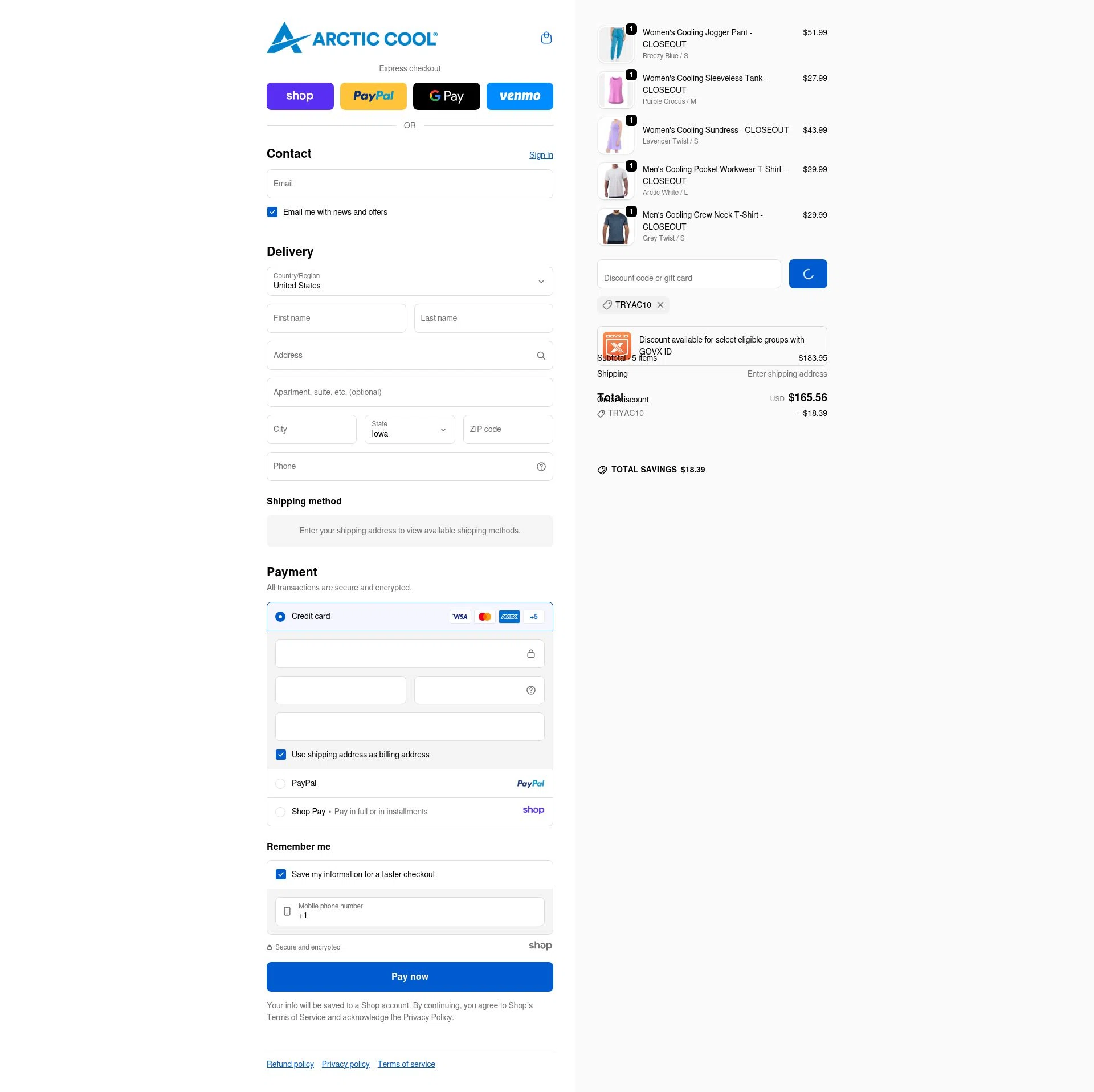Select the Shop Pay payment option

tap(280, 812)
